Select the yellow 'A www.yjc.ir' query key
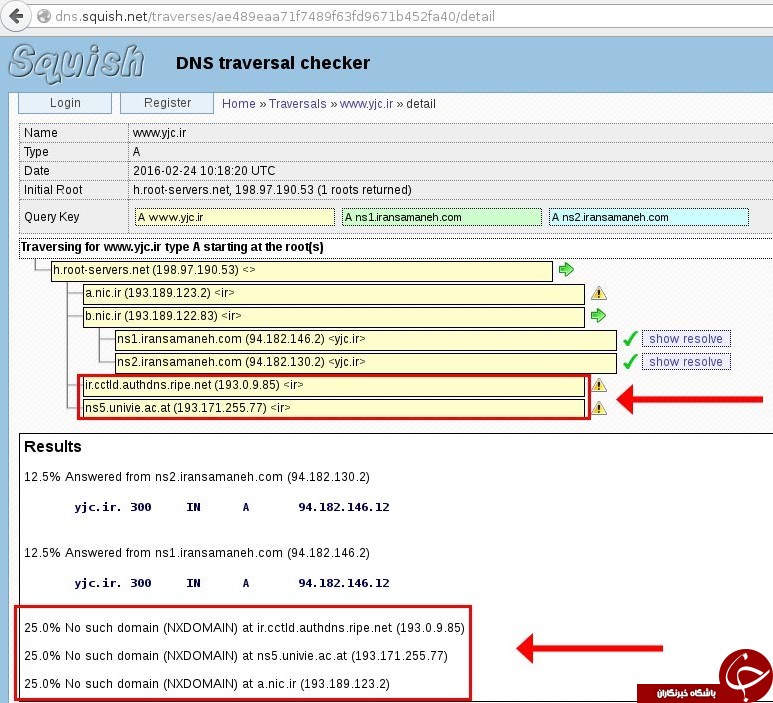 pyautogui.click(x=235, y=217)
